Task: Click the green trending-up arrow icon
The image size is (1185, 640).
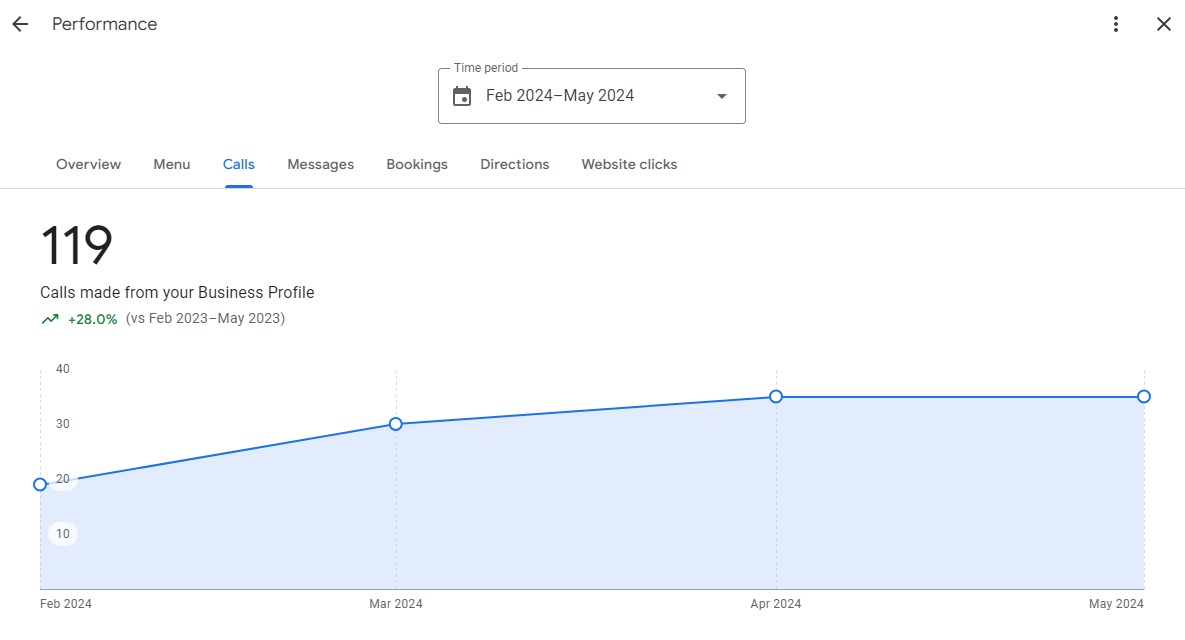Action: pyautogui.click(x=50, y=319)
